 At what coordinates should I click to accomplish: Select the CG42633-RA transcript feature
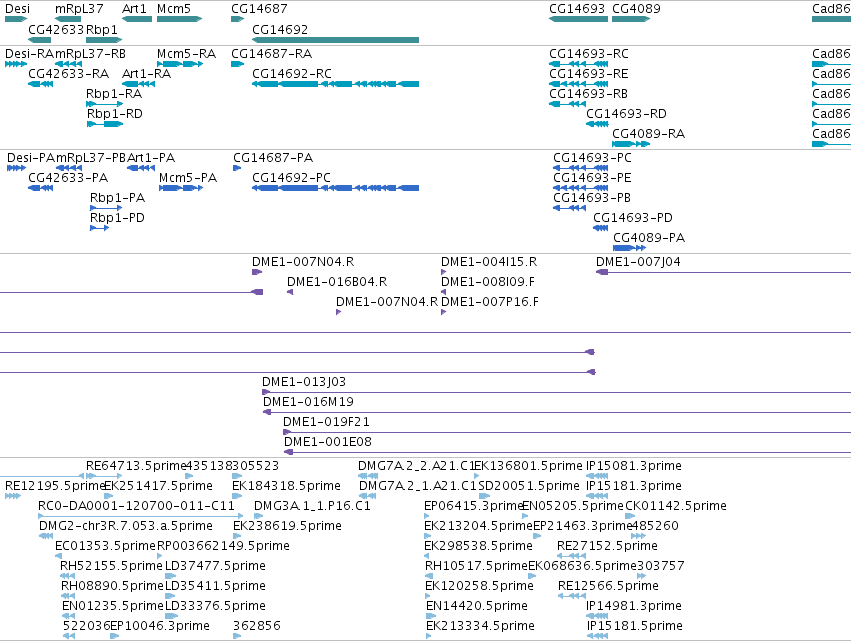pyautogui.click(x=41, y=84)
